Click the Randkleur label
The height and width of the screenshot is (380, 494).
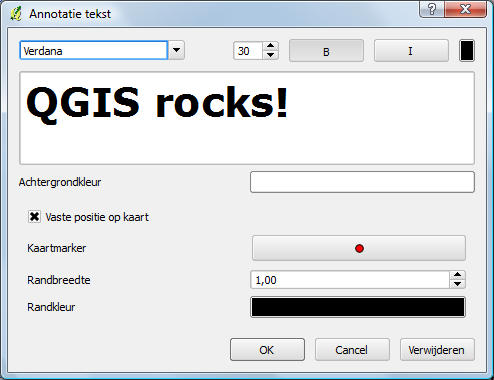click(x=51, y=307)
